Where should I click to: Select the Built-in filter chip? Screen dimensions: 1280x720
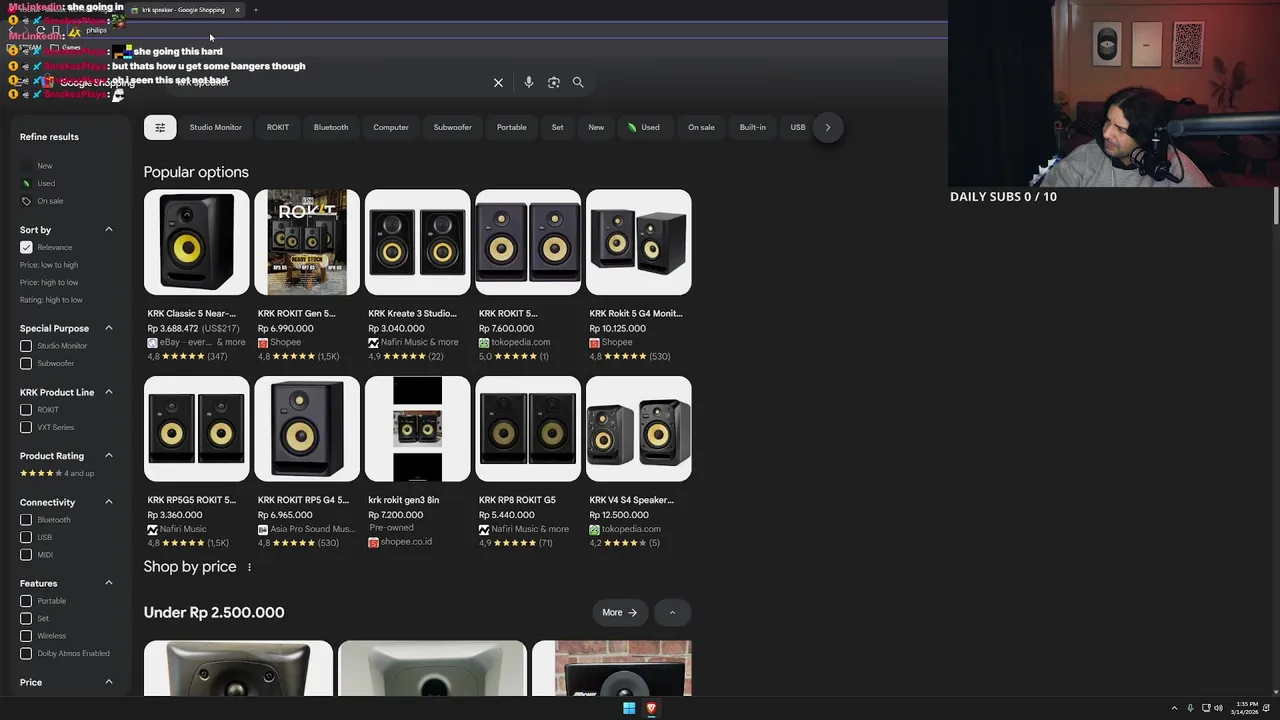point(752,127)
